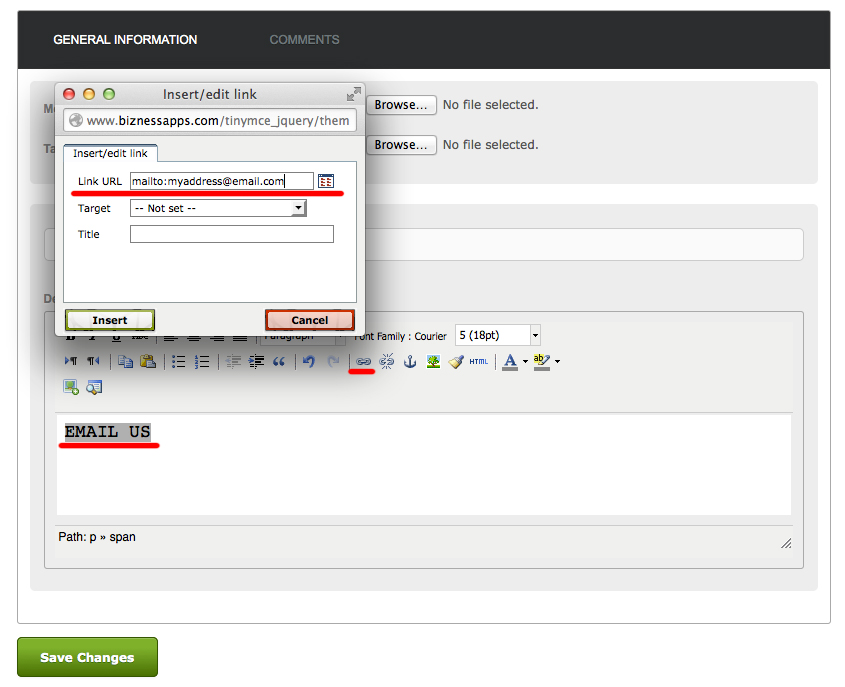Click the insert image icon in toolbar

(x=433, y=361)
